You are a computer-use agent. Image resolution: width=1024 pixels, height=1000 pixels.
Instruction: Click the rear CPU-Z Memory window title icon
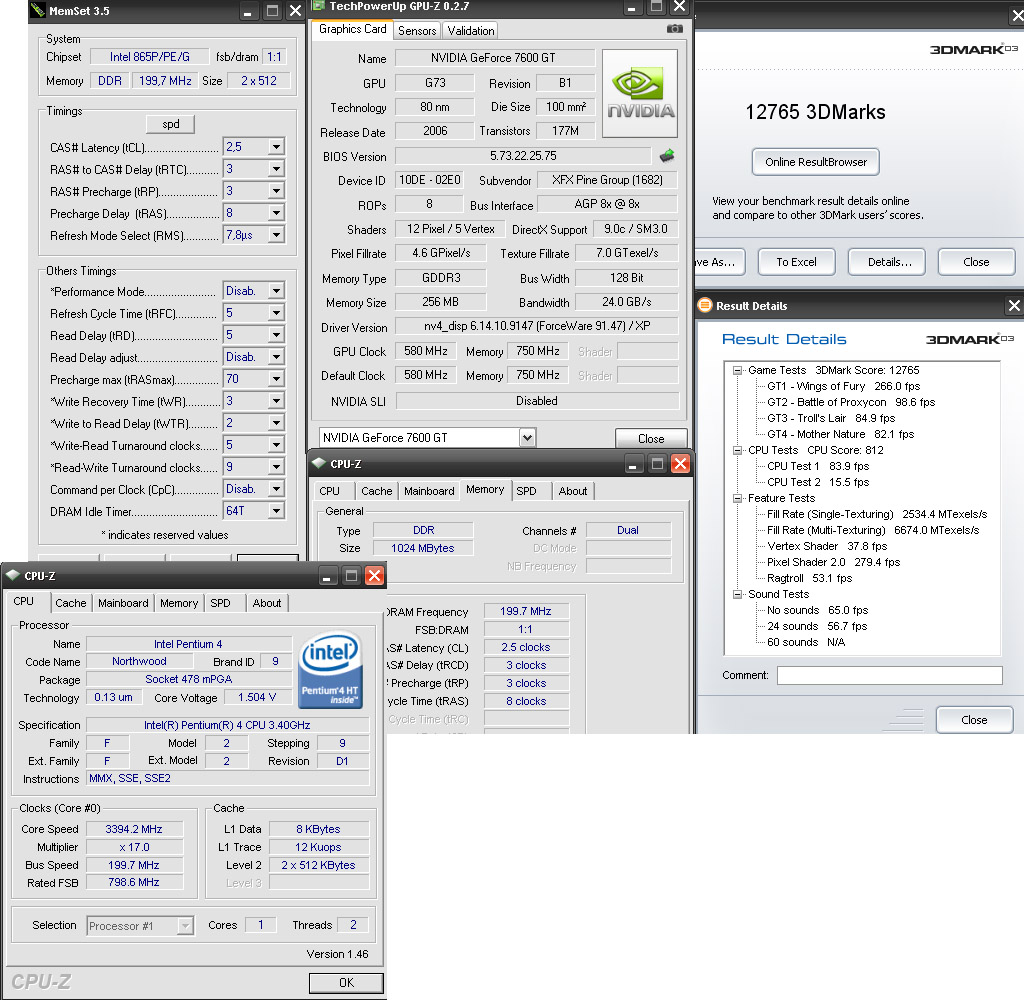(x=319, y=463)
